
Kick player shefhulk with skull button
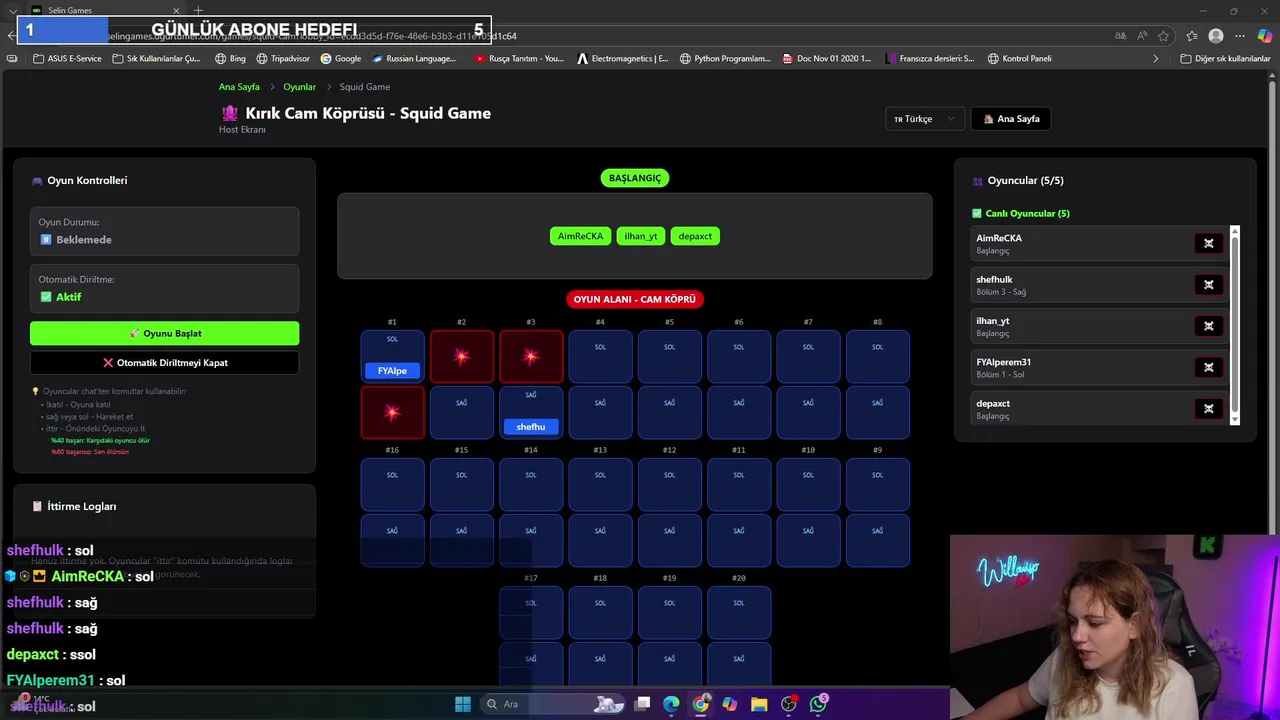coord(1208,285)
